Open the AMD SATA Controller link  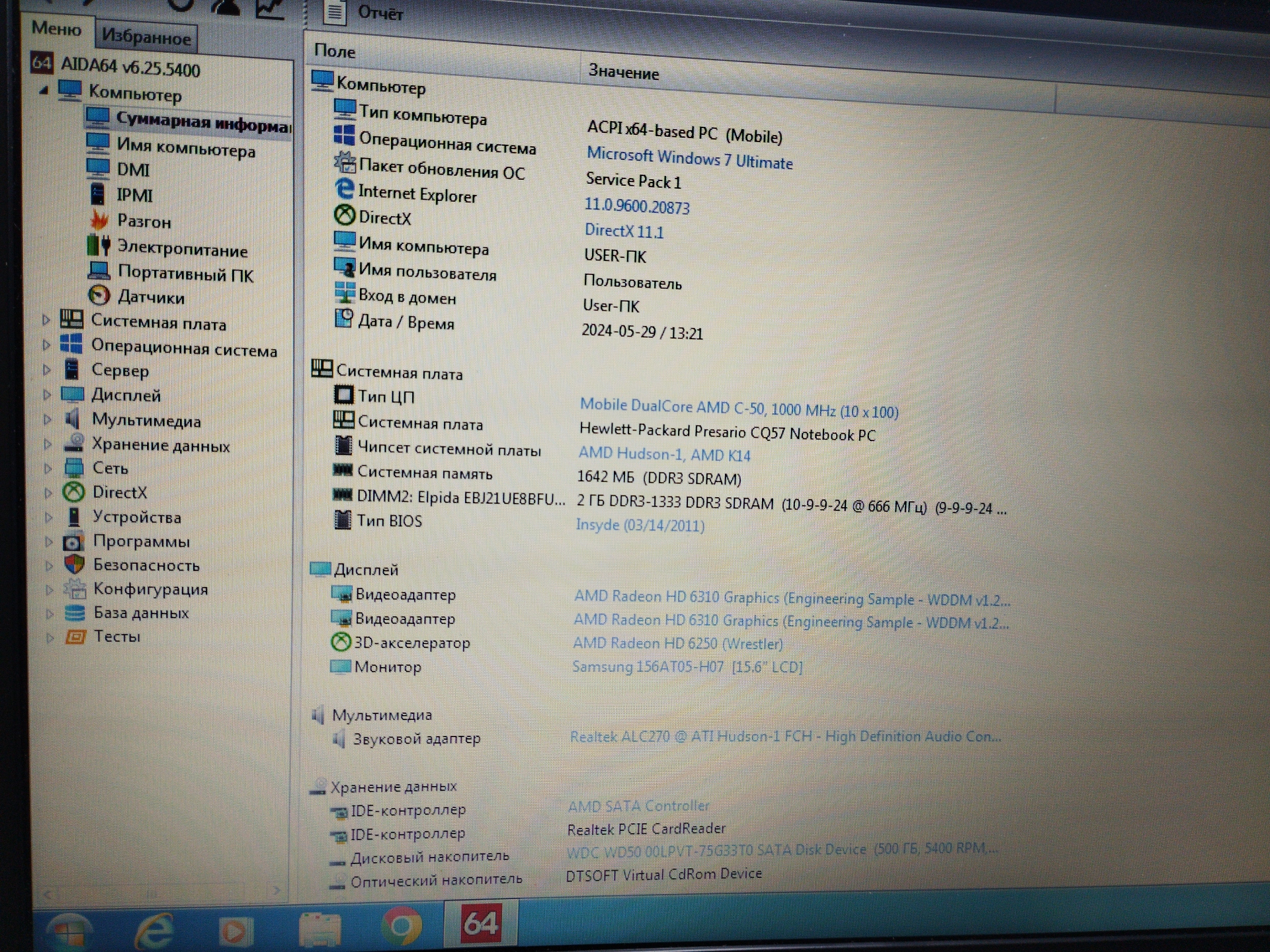[x=638, y=806]
